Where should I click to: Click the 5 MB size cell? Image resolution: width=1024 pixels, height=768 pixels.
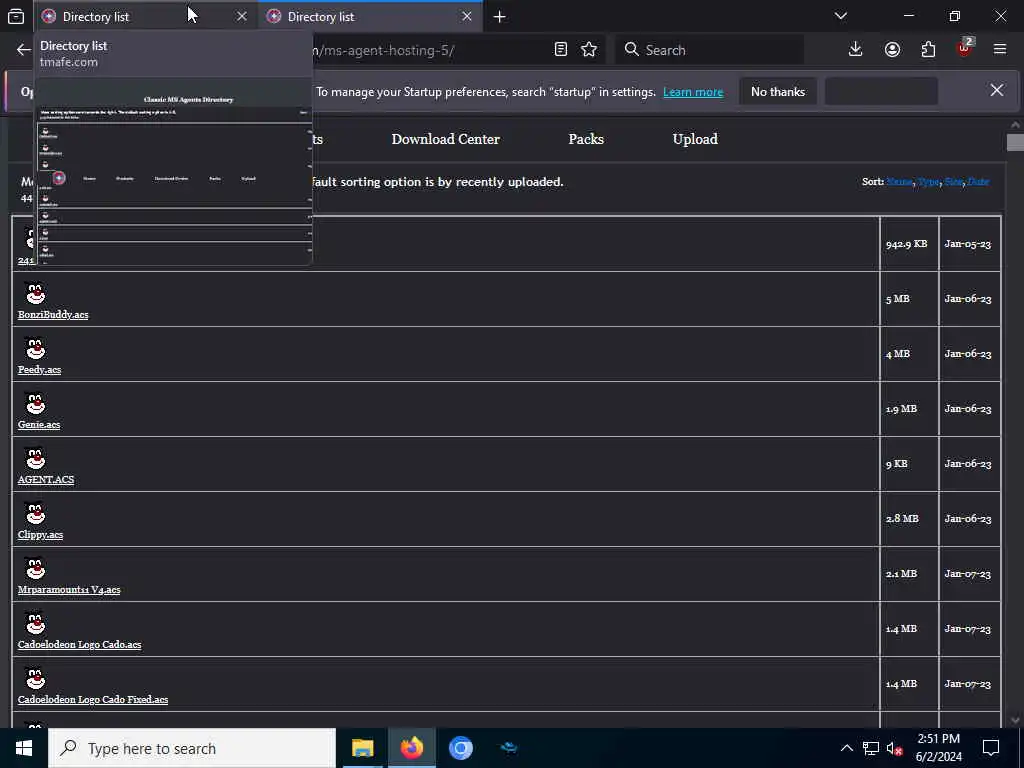[x=908, y=298]
